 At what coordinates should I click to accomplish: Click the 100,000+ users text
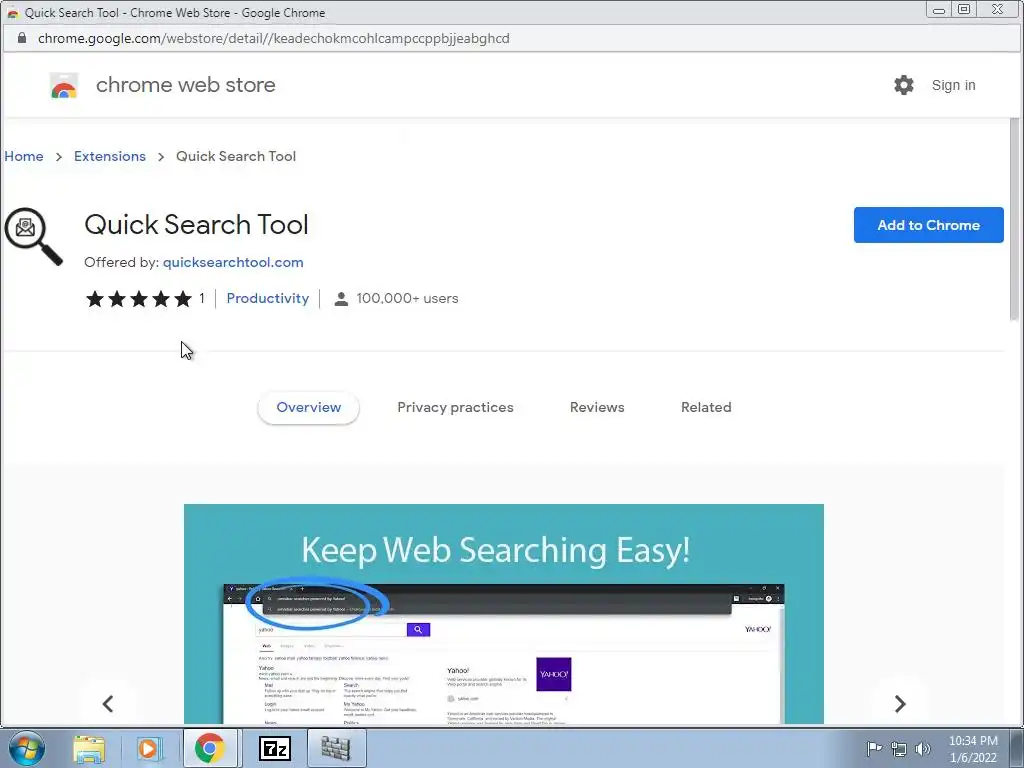coord(408,298)
